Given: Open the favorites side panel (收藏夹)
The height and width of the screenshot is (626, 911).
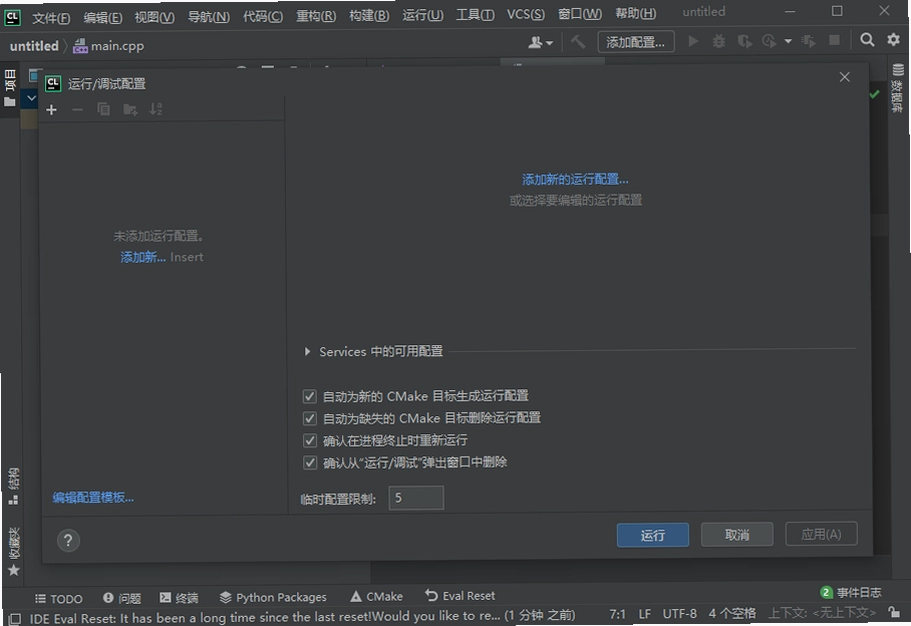Looking at the screenshot, I should 14,552.
